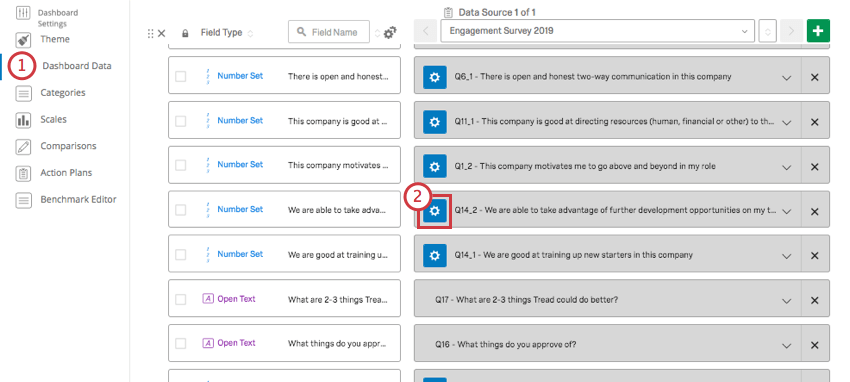The height and width of the screenshot is (382, 850).
Task: Expand the Q14_1 source field dropdown
Action: point(787,256)
